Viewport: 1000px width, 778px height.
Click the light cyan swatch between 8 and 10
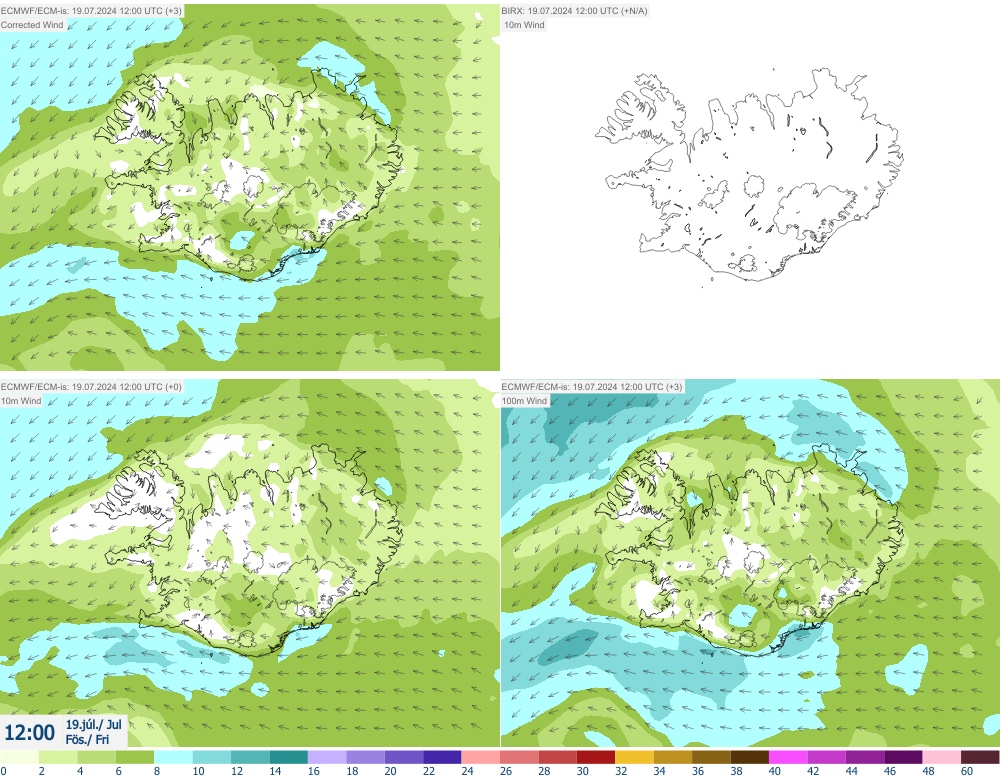click(x=173, y=757)
